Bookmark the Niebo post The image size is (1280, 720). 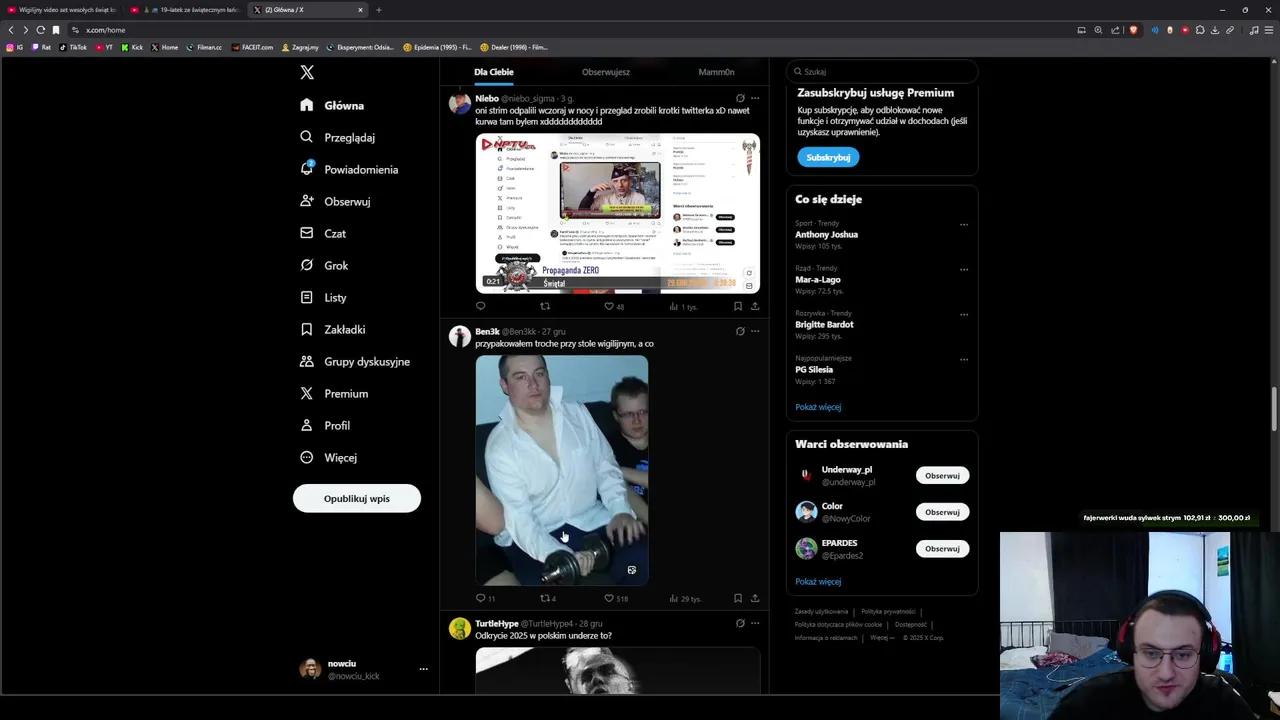point(738,306)
